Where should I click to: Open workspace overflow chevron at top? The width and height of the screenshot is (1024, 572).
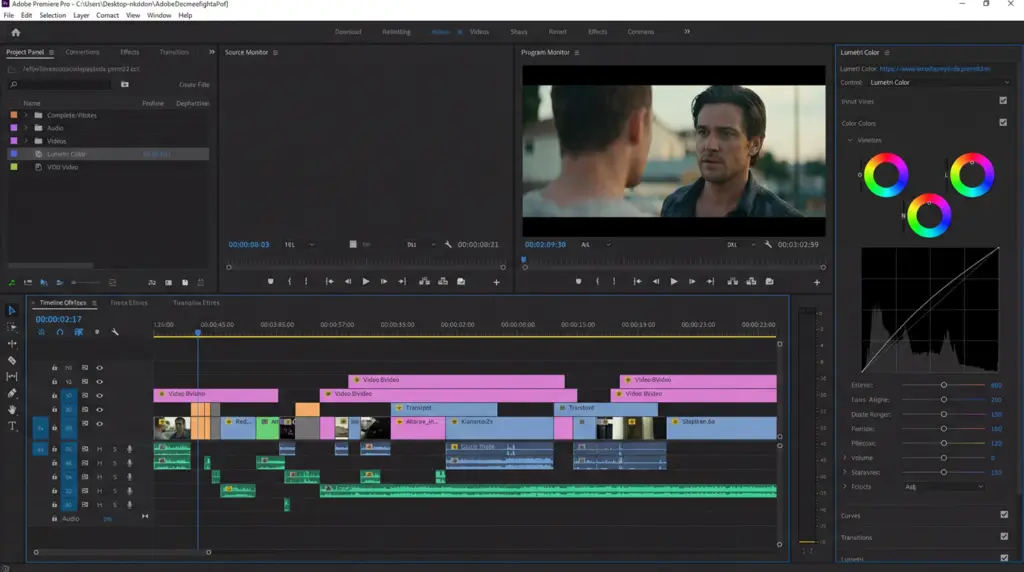(x=687, y=31)
